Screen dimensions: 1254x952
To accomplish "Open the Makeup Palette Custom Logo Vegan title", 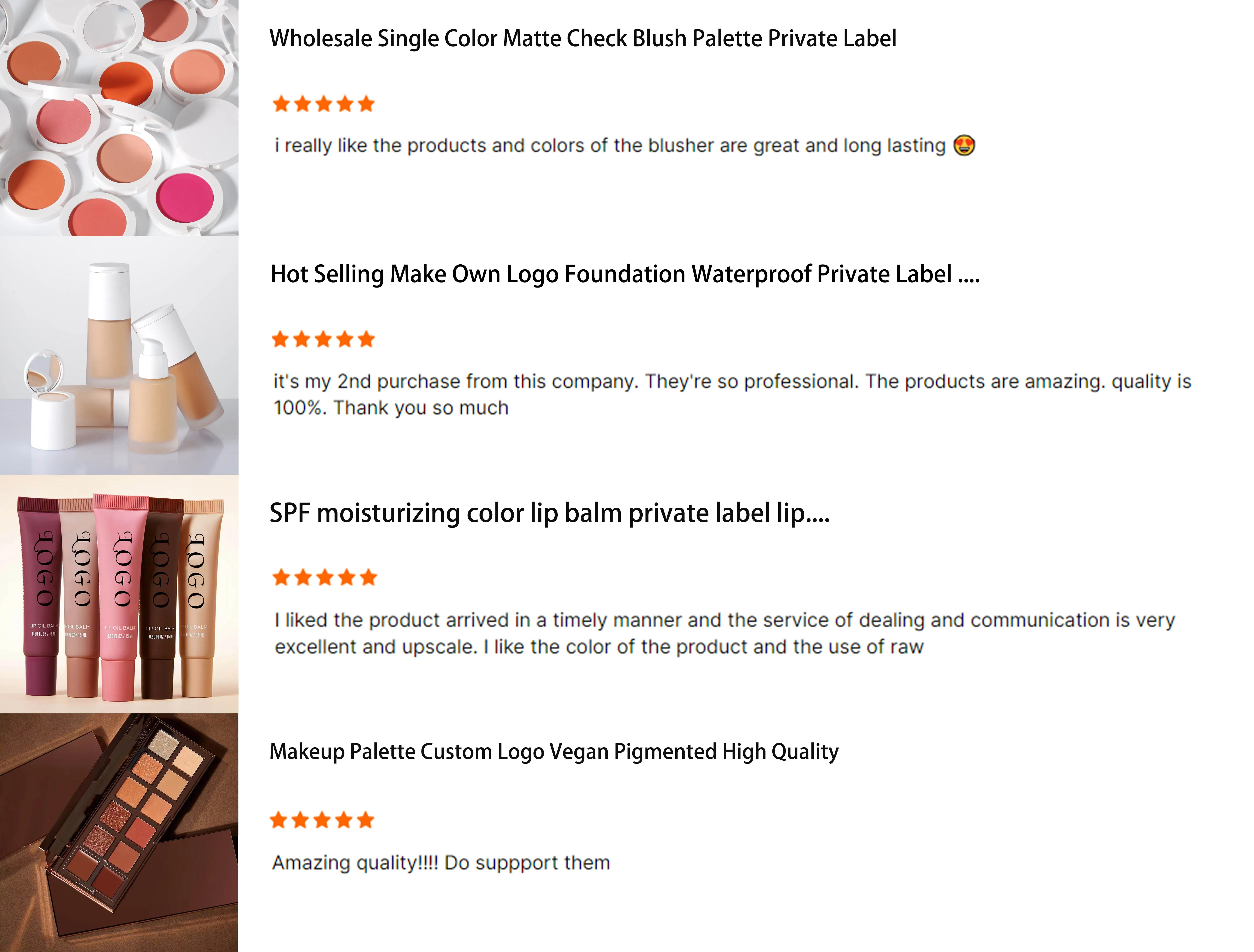I will (554, 752).
